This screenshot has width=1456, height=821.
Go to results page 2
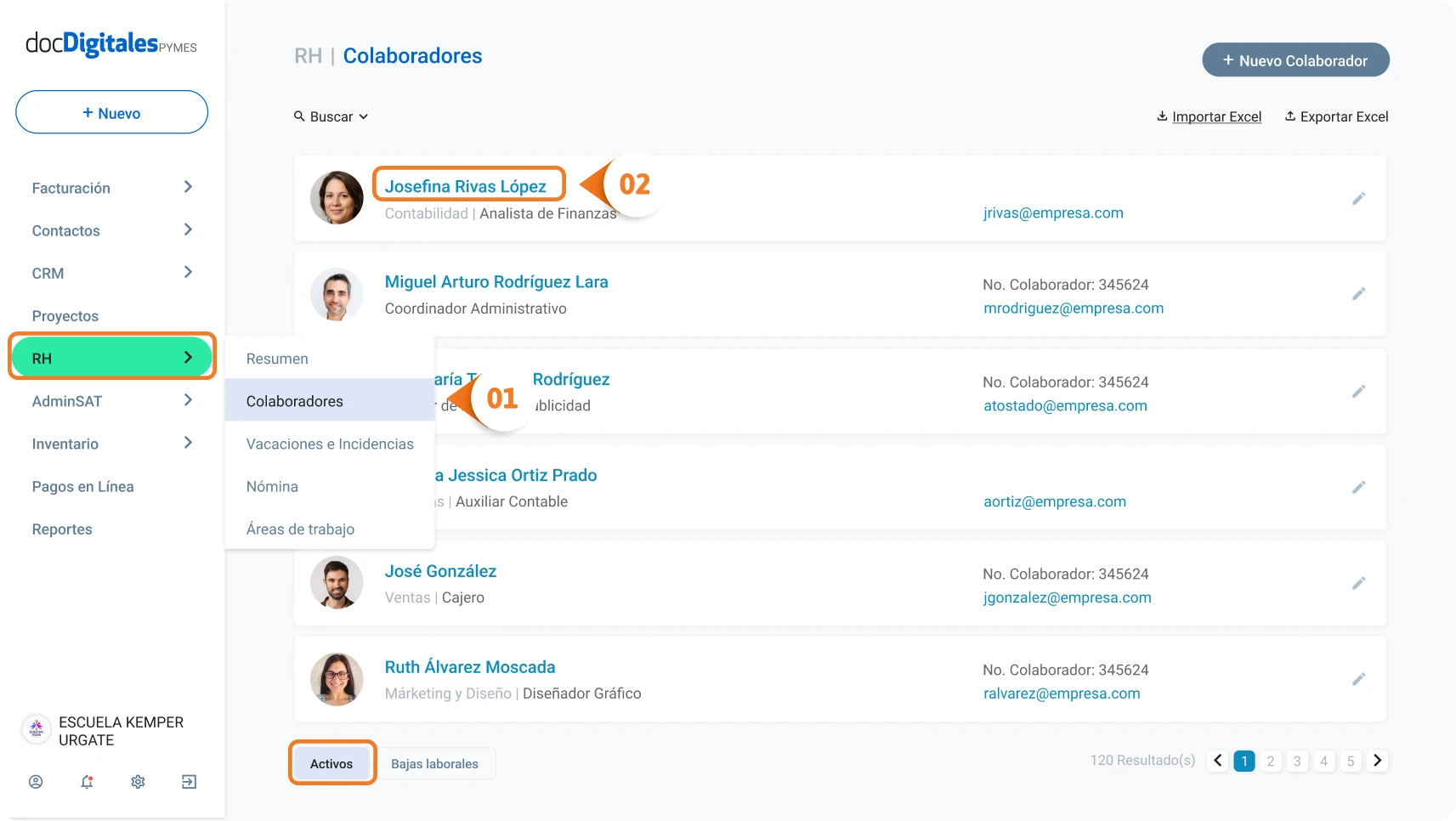[x=1271, y=761]
